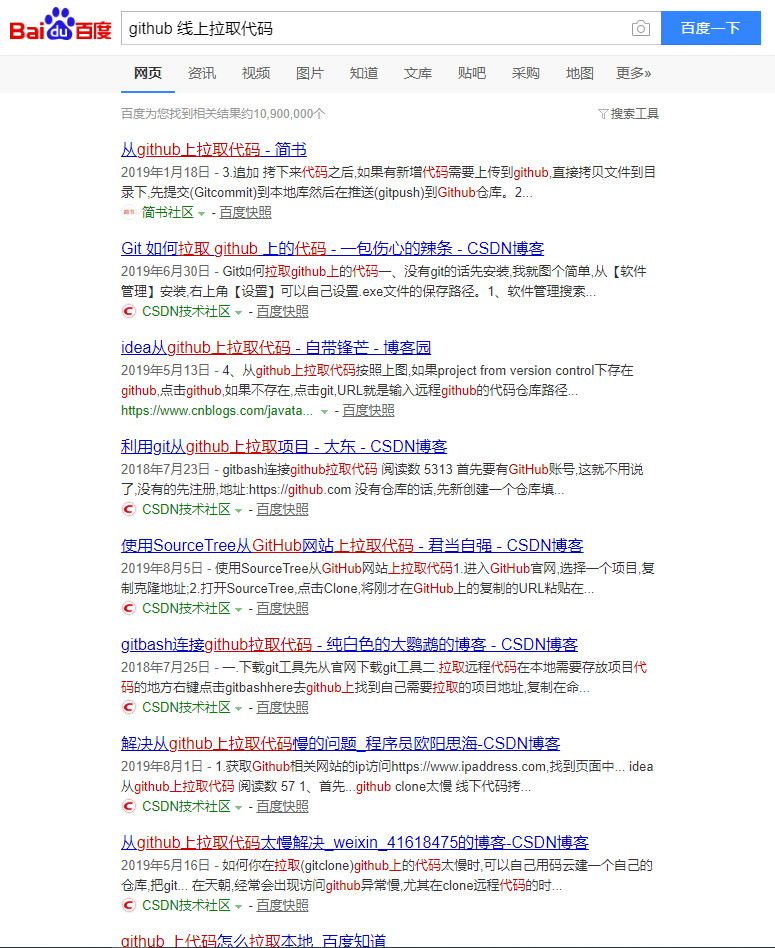This screenshot has width=775, height=948.
Task: Open idea从github上拉取代码 博客园 result
Action: click(x=276, y=348)
